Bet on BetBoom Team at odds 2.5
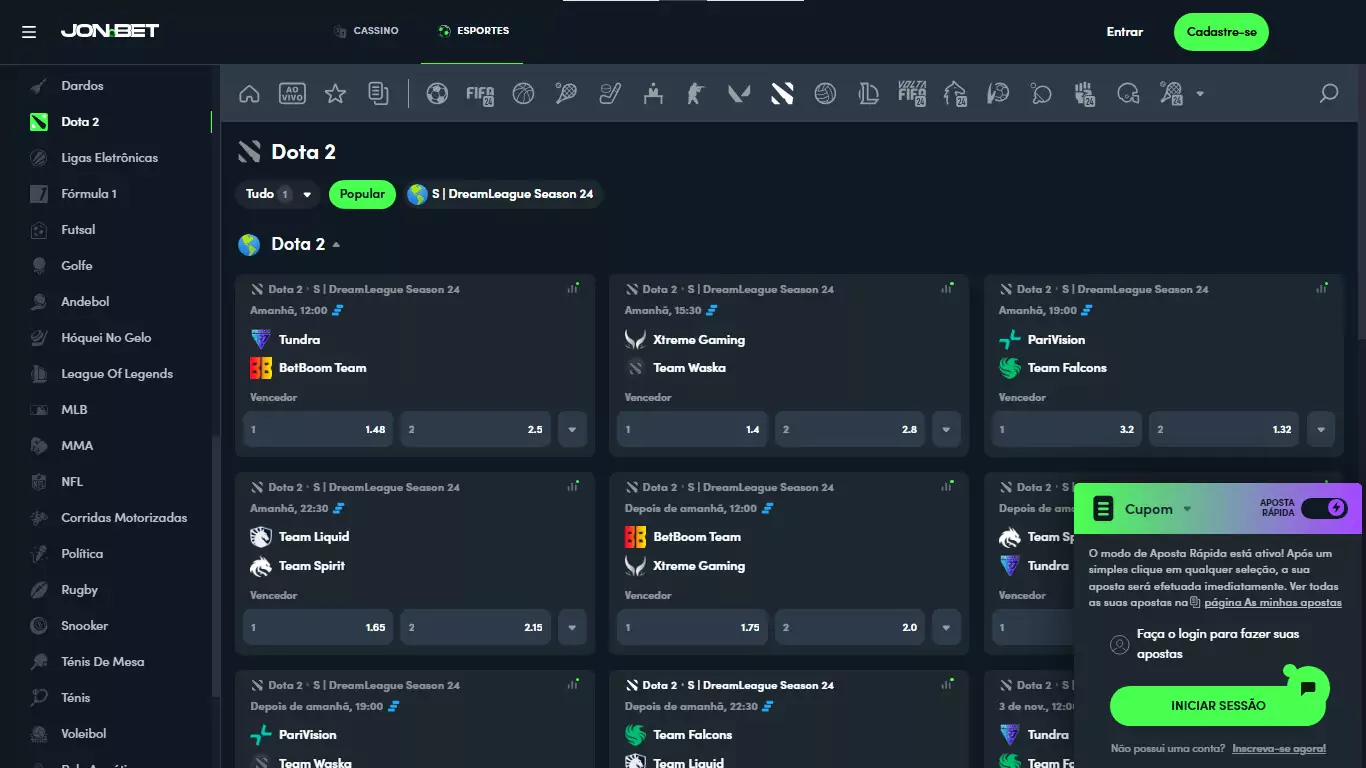Viewport: 1366px width, 768px height. [x=476, y=429]
